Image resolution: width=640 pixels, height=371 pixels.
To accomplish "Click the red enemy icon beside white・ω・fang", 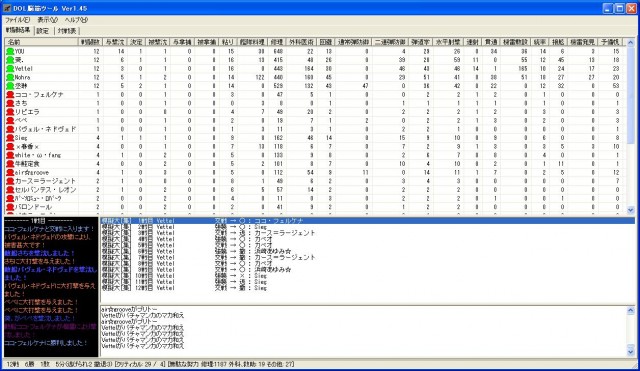I will tap(10, 155).
